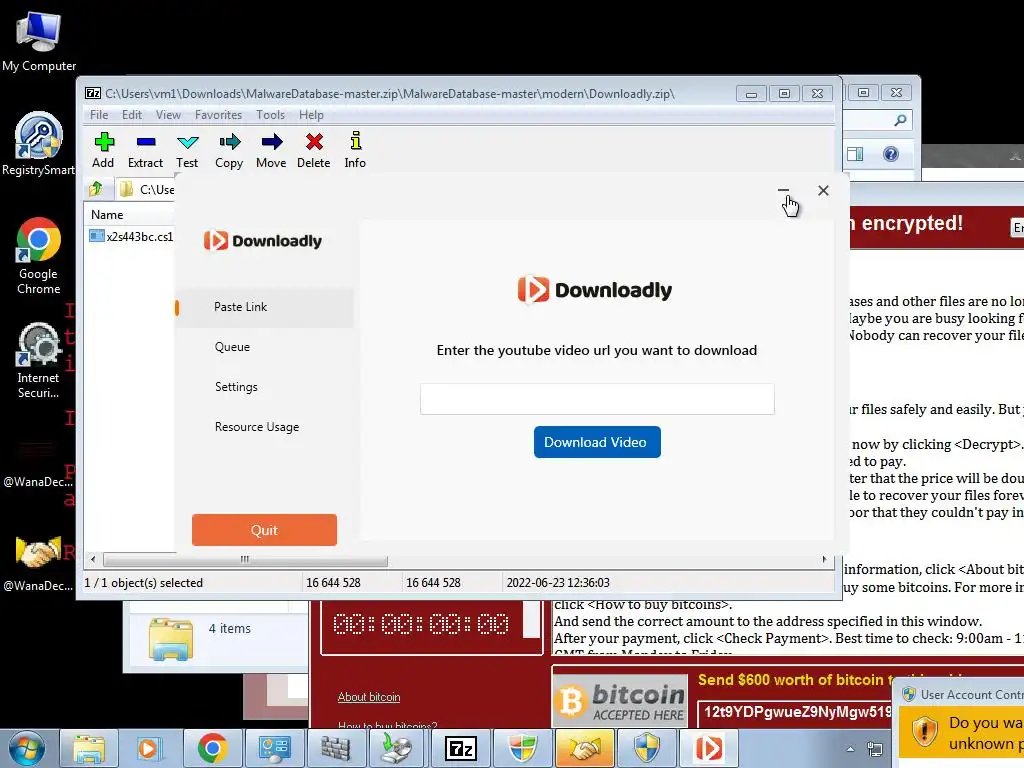The width and height of the screenshot is (1024, 768).
Task: Click the Windows Start button
Action: (27, 748)
